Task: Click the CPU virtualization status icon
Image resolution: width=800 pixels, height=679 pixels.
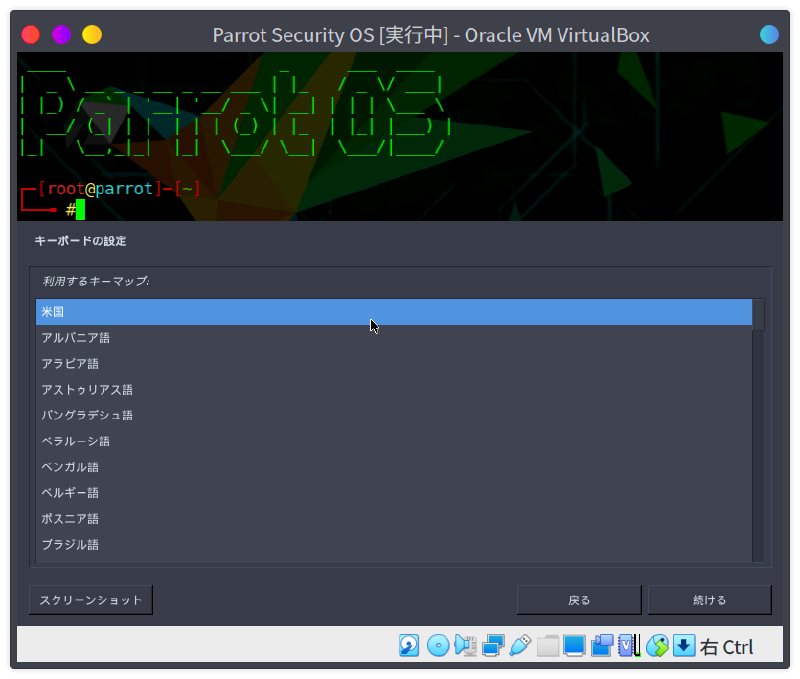Action: tap(629, 646)
